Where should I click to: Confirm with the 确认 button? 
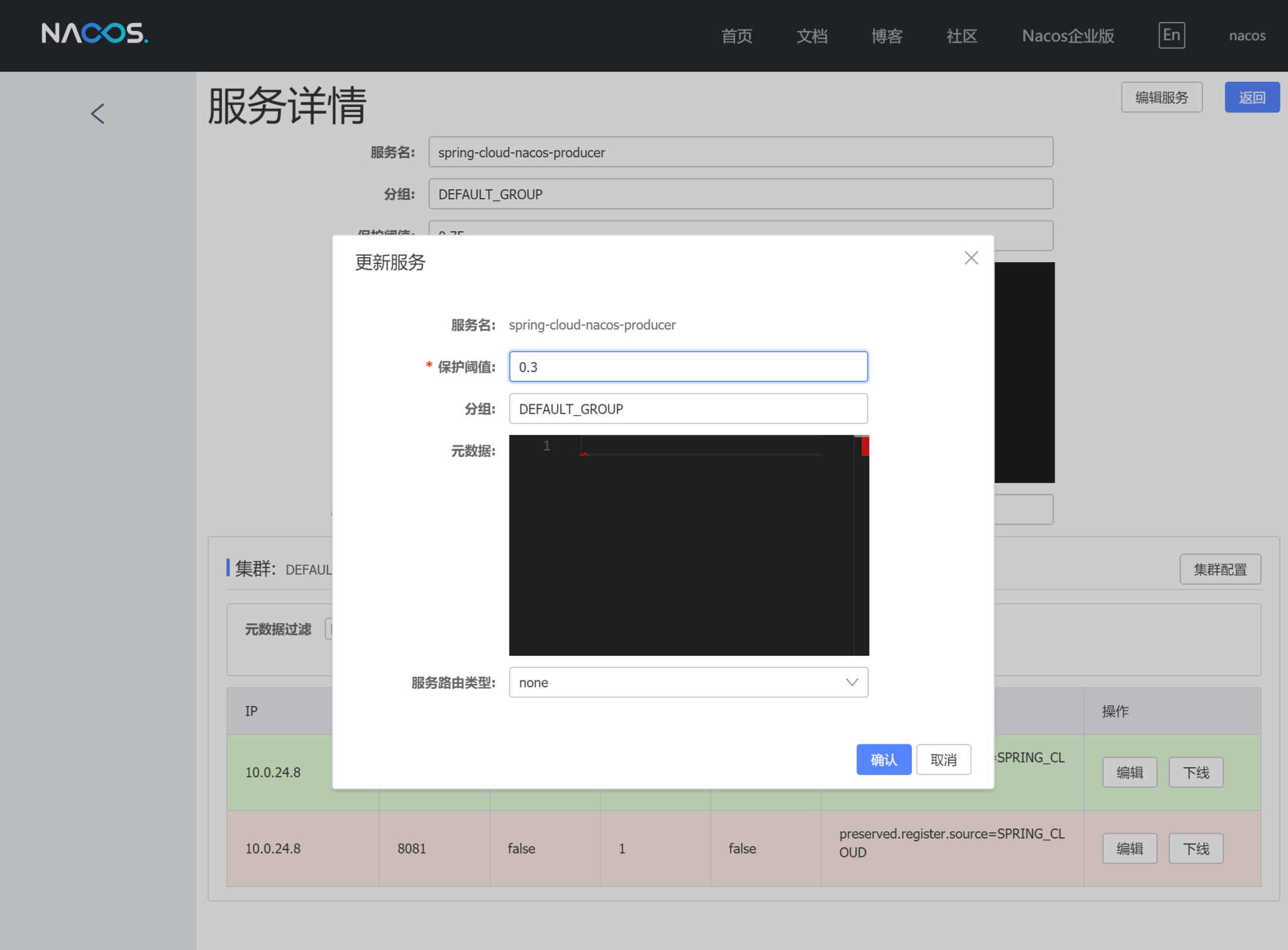tap(884, 759)
